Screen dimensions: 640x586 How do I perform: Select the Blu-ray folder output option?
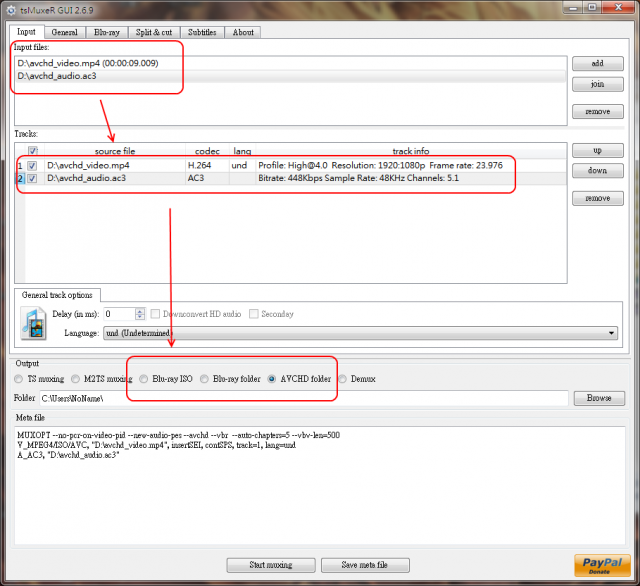204,379
